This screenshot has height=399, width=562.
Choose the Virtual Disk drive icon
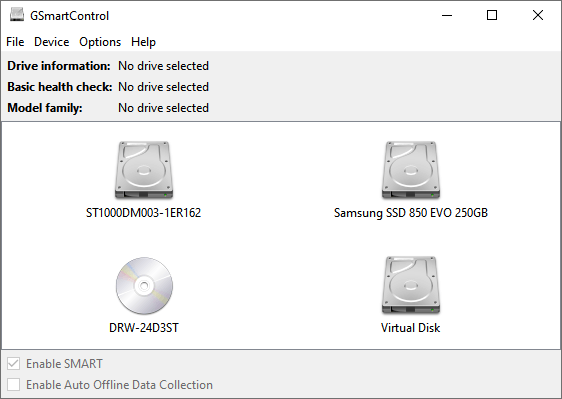(411, 285)
